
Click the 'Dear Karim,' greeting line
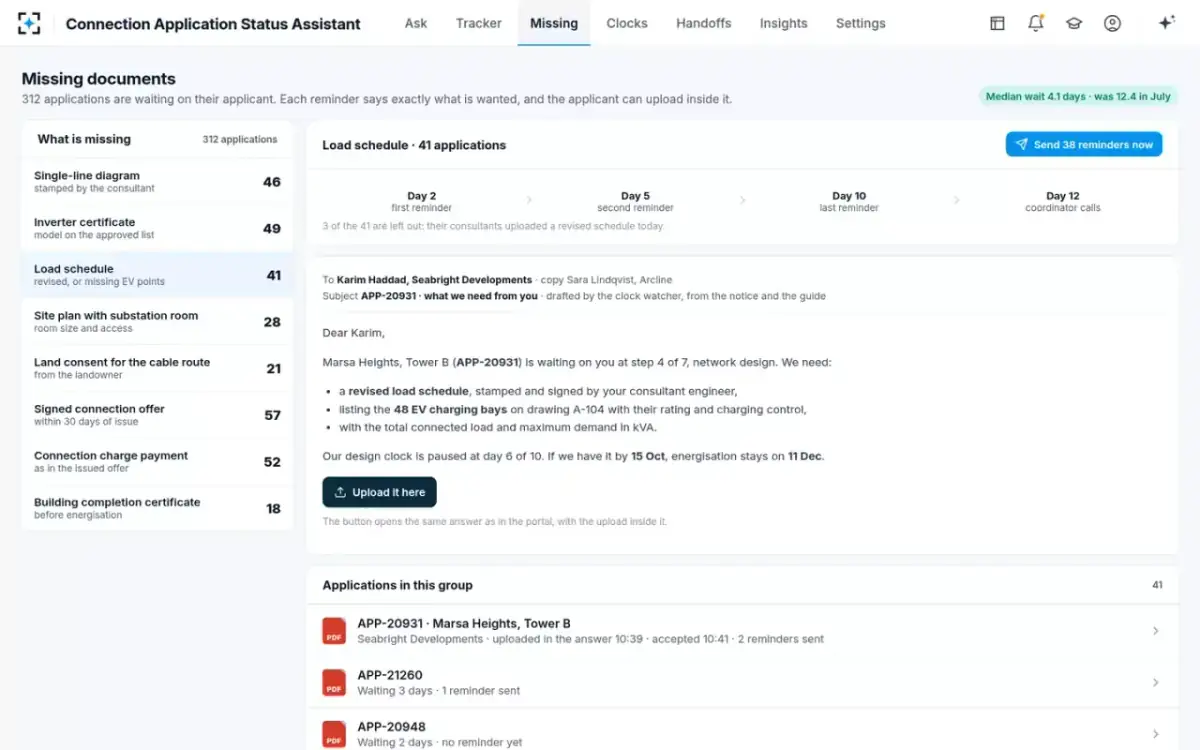[353, 333]
